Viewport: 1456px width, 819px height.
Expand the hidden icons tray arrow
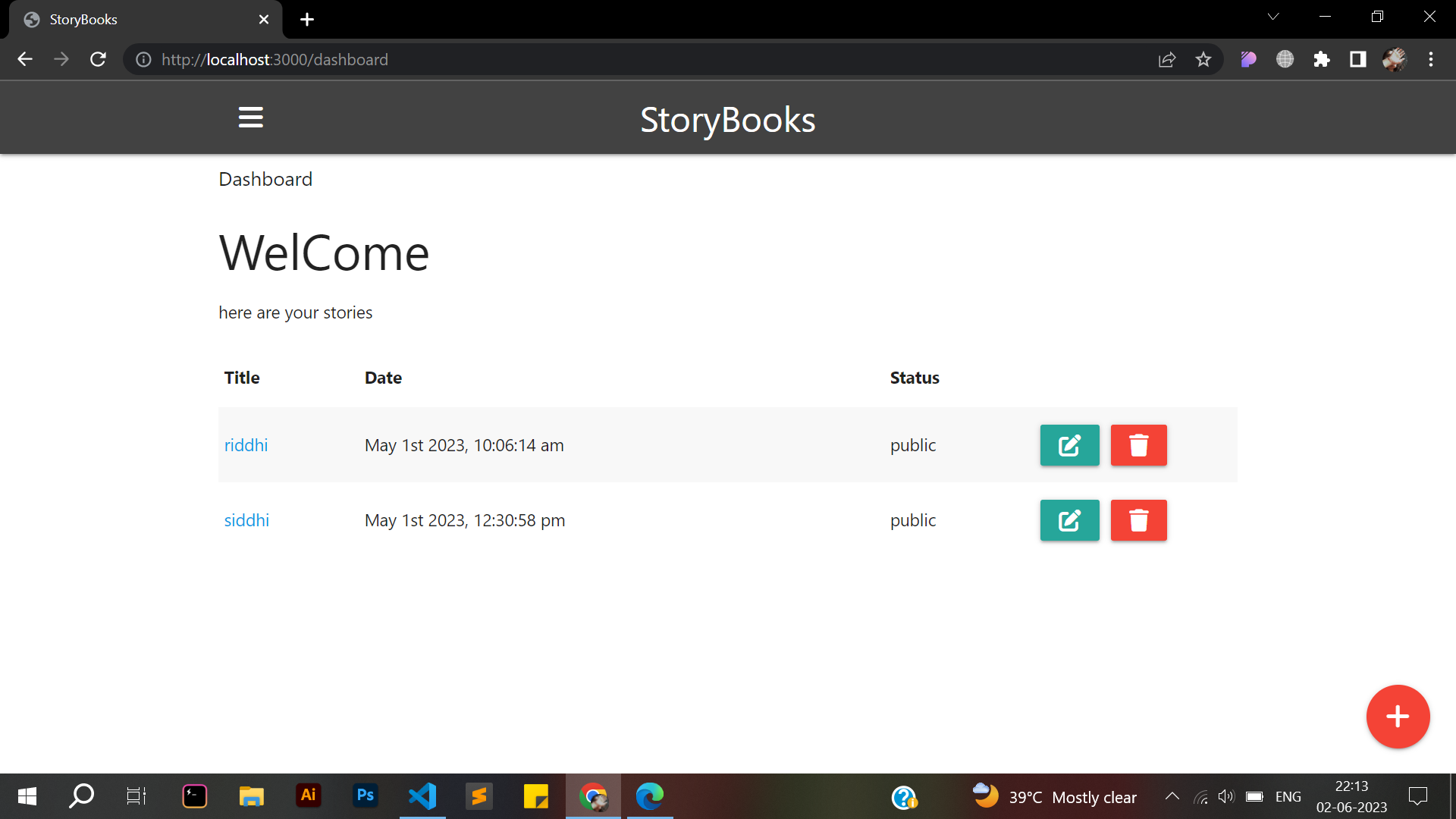[x=1172, y=796]
